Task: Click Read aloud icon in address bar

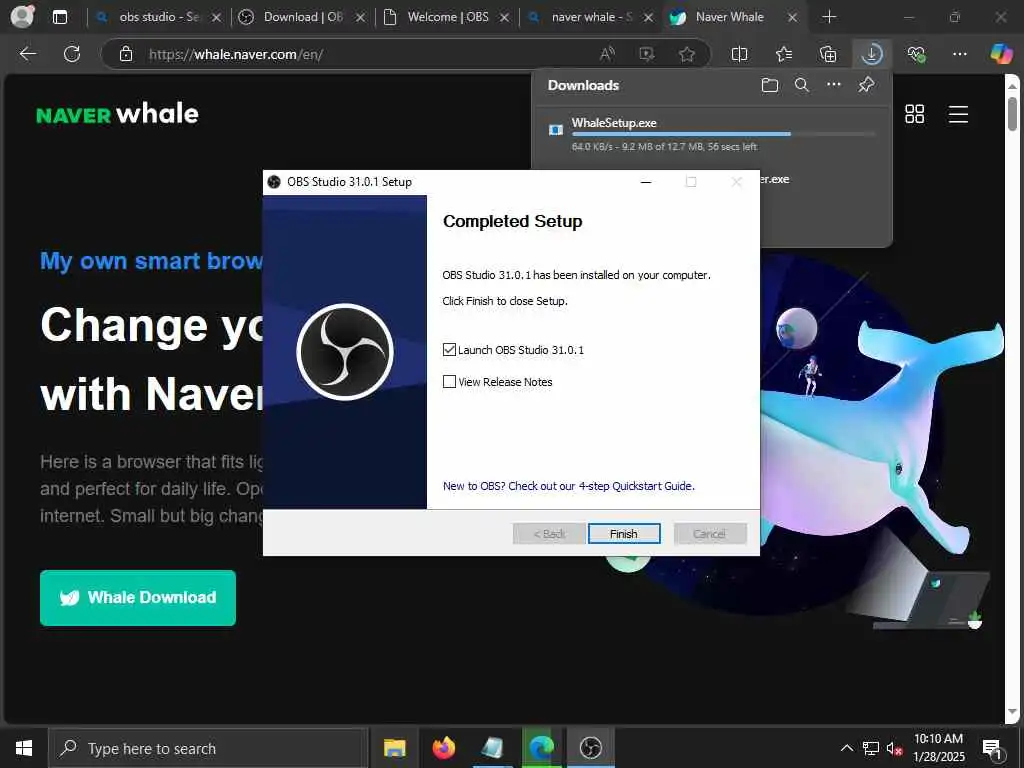Action: [607, 54]
